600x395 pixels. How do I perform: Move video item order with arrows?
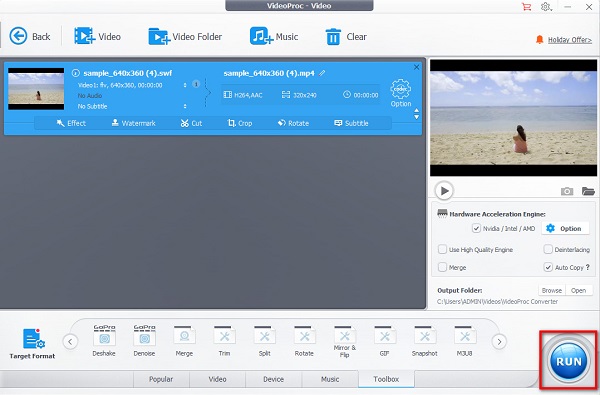(416, 114)
